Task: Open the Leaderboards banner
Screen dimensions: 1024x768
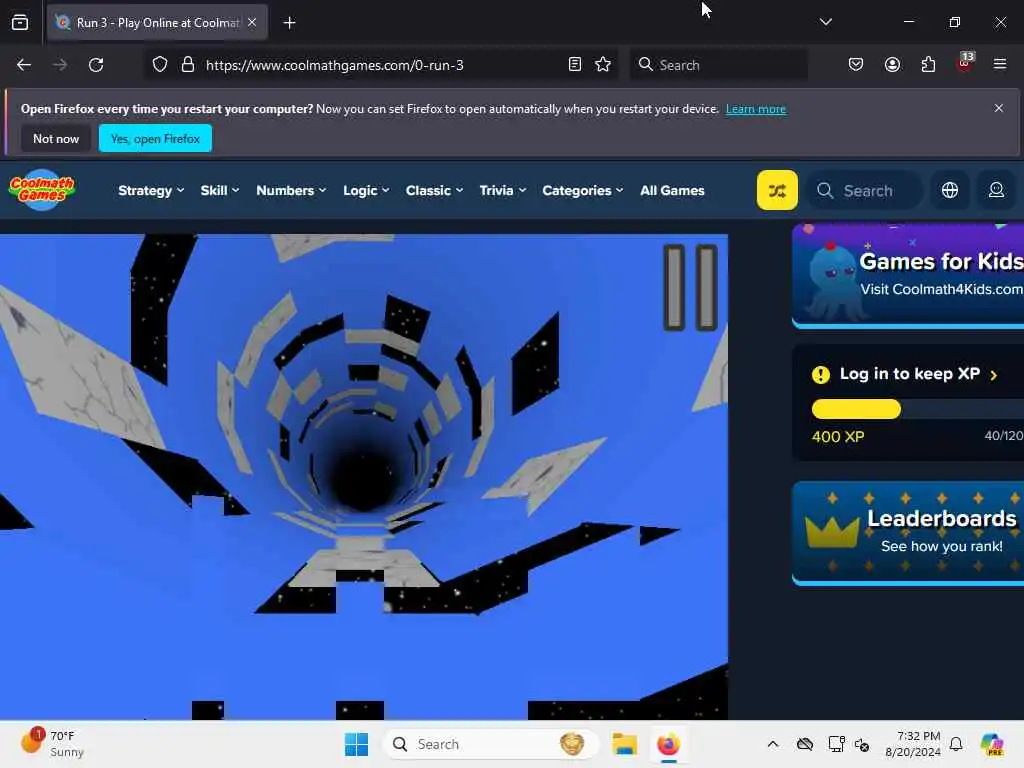Action: pos(908,533)
